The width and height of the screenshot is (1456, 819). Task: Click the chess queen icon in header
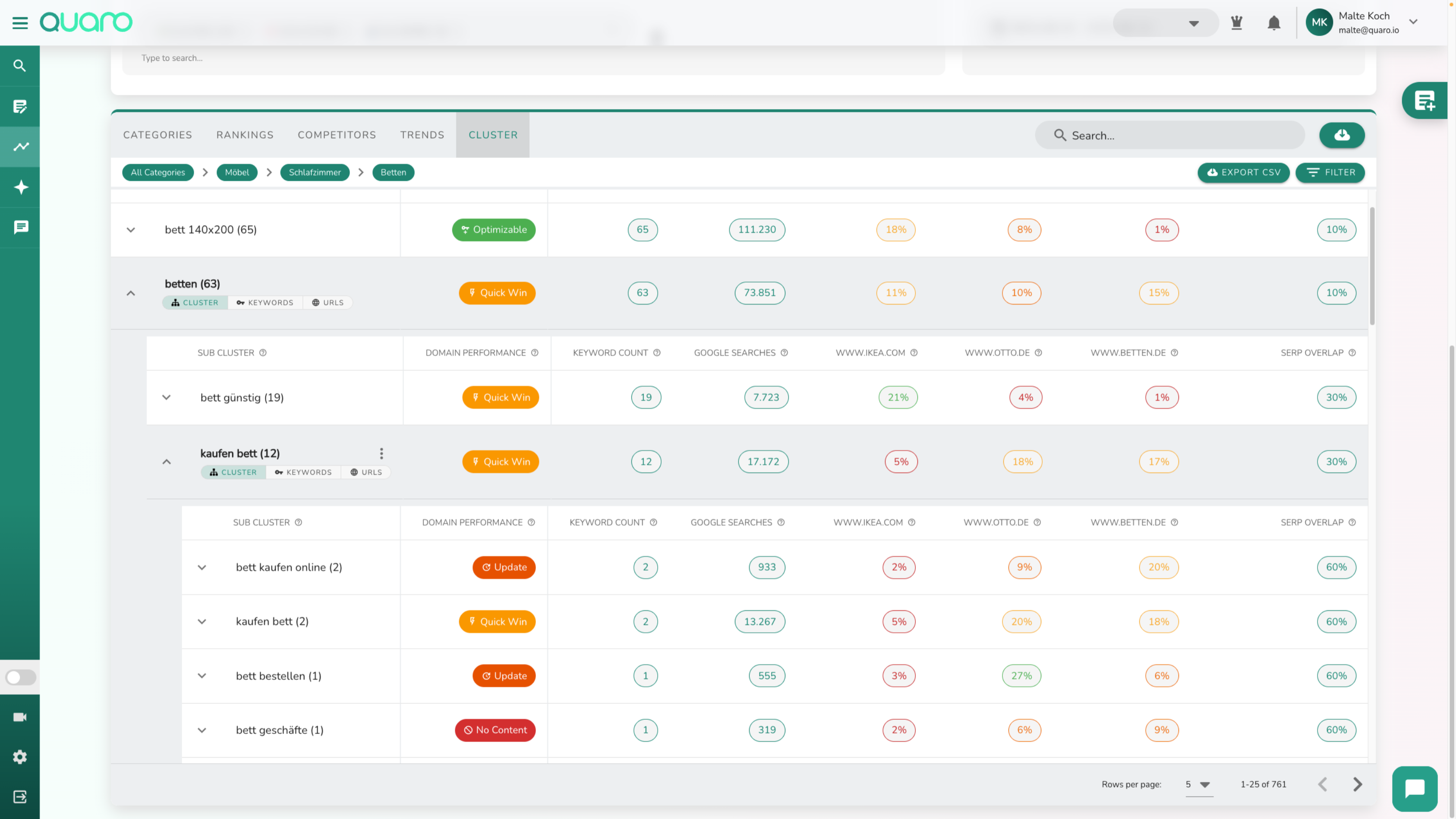[1236, 22]
